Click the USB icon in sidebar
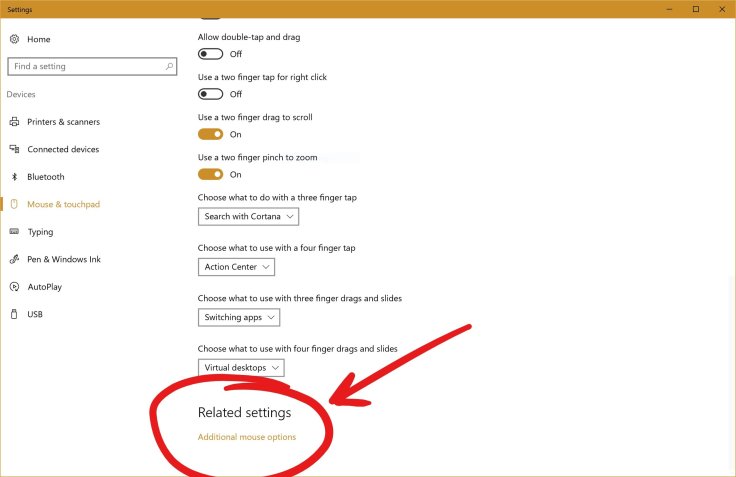Image resolution: width=736 pixels, height=477 pixels. pos(14,314)
